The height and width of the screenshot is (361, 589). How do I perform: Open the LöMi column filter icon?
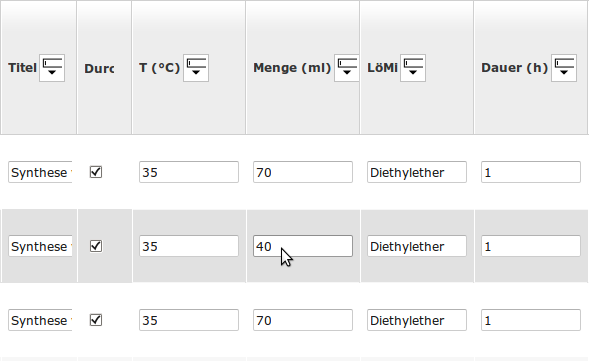pyautogui.click(x=413, y=68)
